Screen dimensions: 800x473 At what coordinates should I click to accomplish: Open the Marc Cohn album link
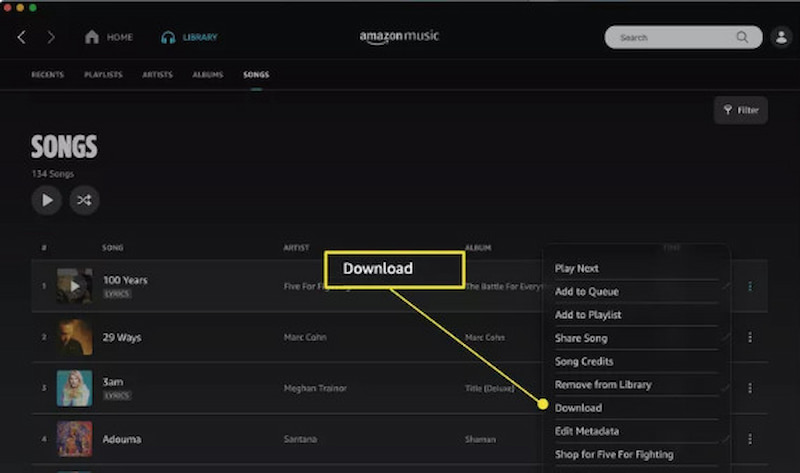tap(485, 337)
